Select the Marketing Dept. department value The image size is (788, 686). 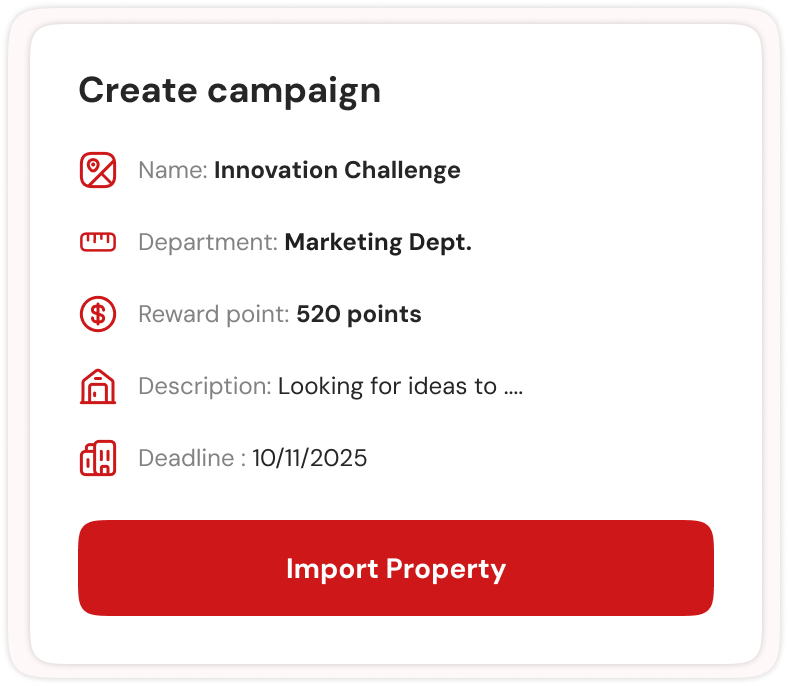click(x=378, y=242)
